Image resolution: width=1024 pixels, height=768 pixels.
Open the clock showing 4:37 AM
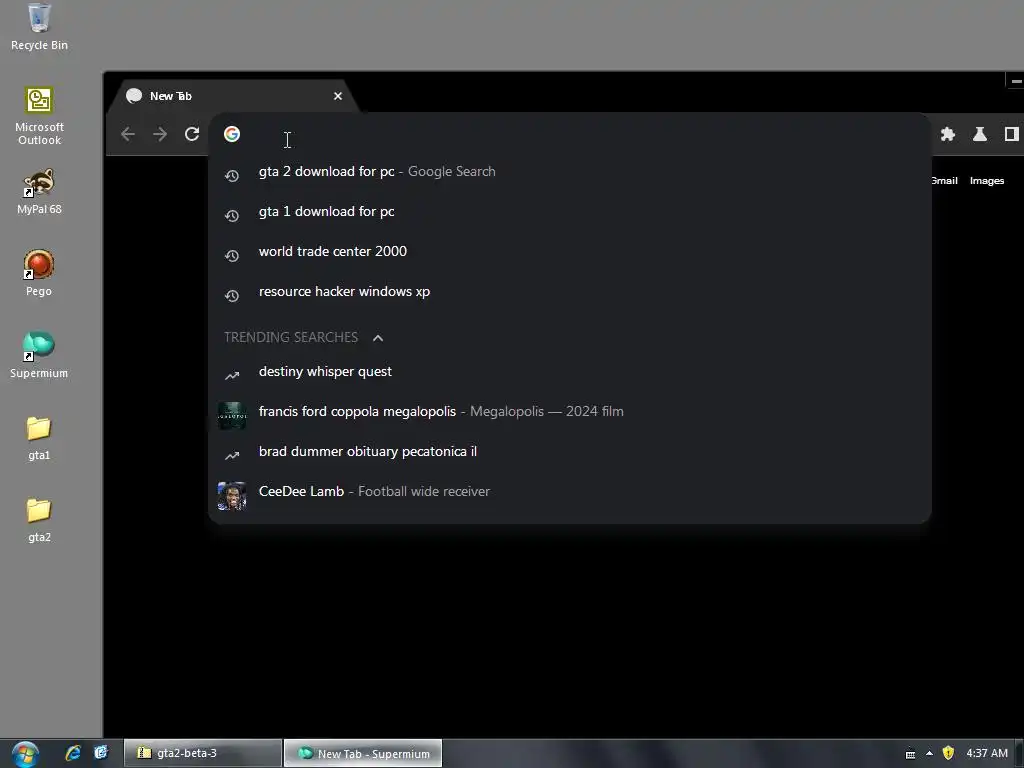987,754
